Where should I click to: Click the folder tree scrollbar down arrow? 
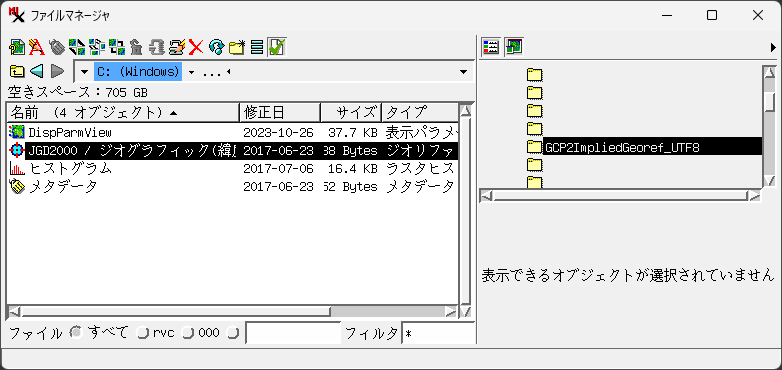tap(770, 181)
